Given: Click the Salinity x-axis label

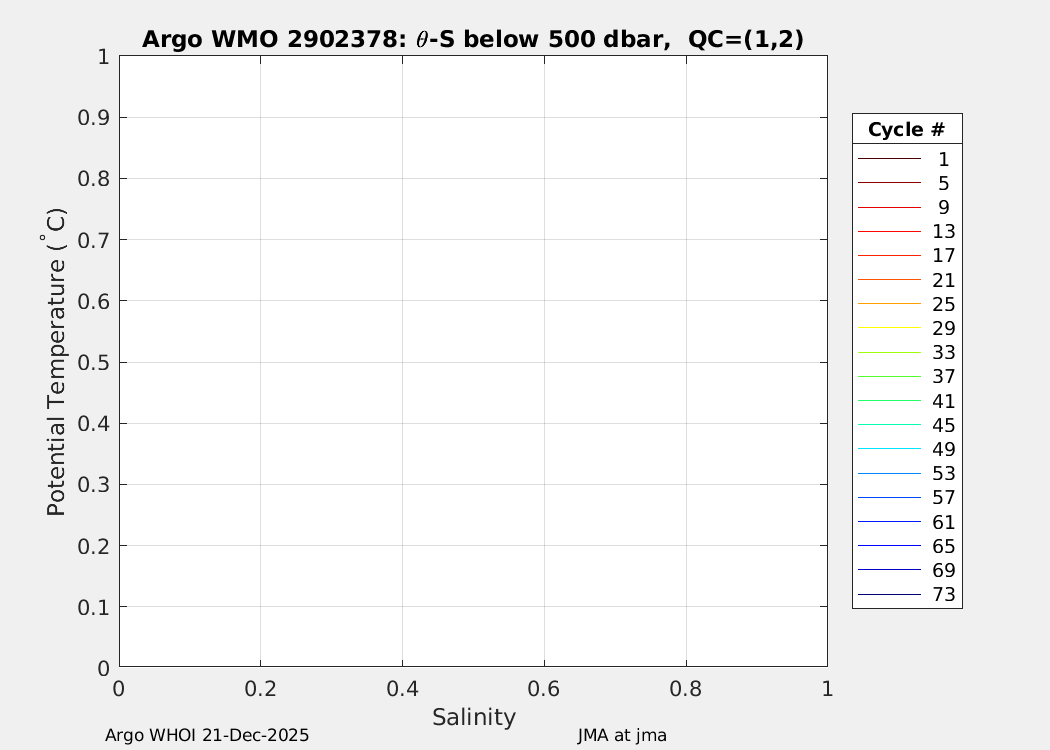Looking at the screenshot, I should (474, 717).
